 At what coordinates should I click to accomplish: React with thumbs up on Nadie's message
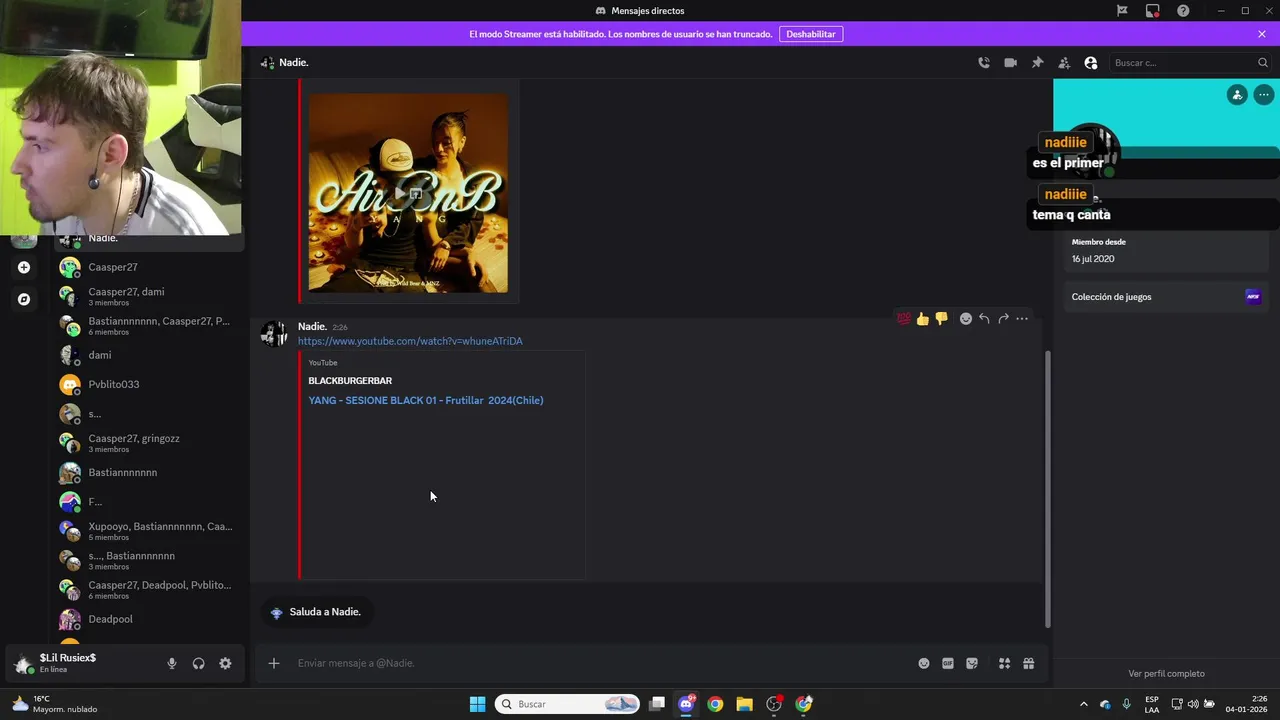(923, 318)
